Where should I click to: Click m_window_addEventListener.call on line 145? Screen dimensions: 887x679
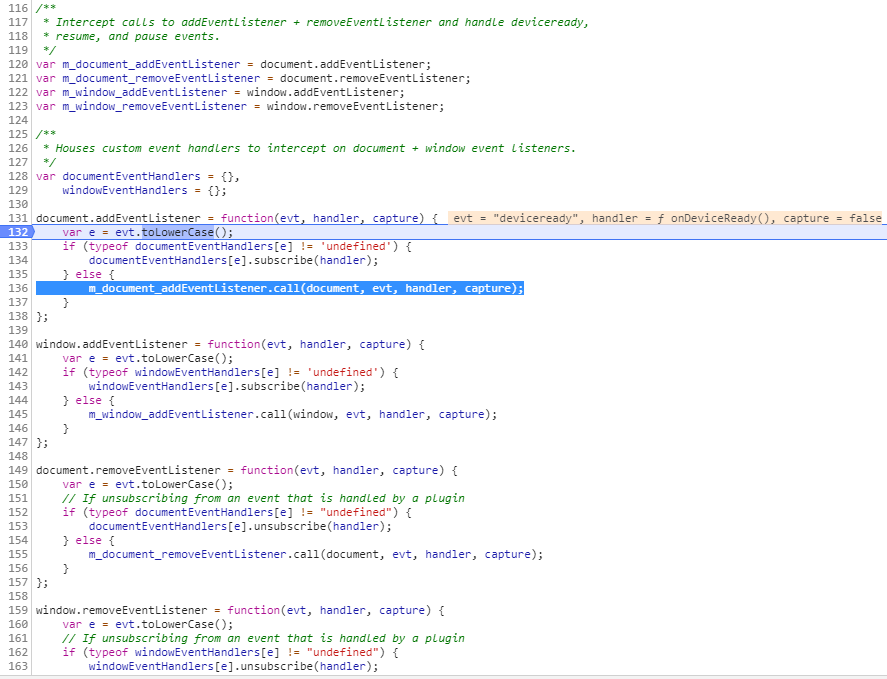187,414
